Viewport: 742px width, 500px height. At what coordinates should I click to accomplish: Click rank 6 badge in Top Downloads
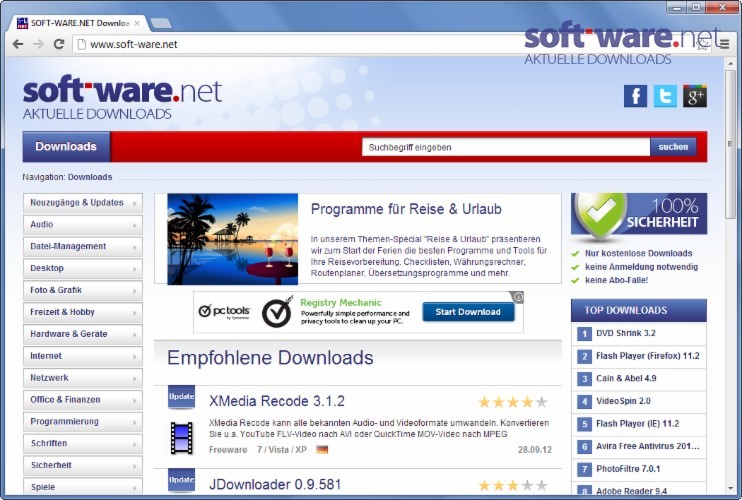point(584,447)
